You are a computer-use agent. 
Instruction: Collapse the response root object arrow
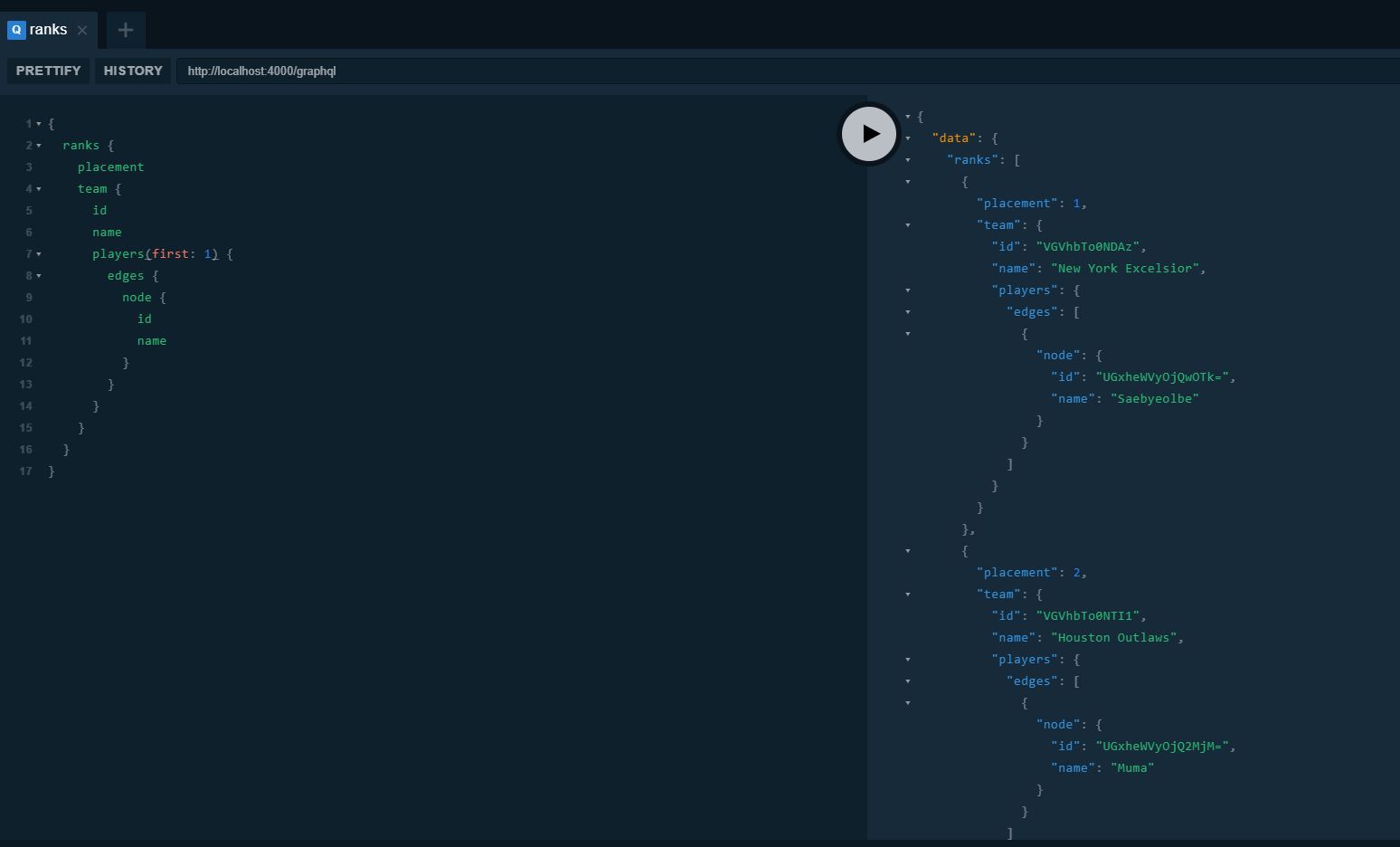tap(908, 117)
